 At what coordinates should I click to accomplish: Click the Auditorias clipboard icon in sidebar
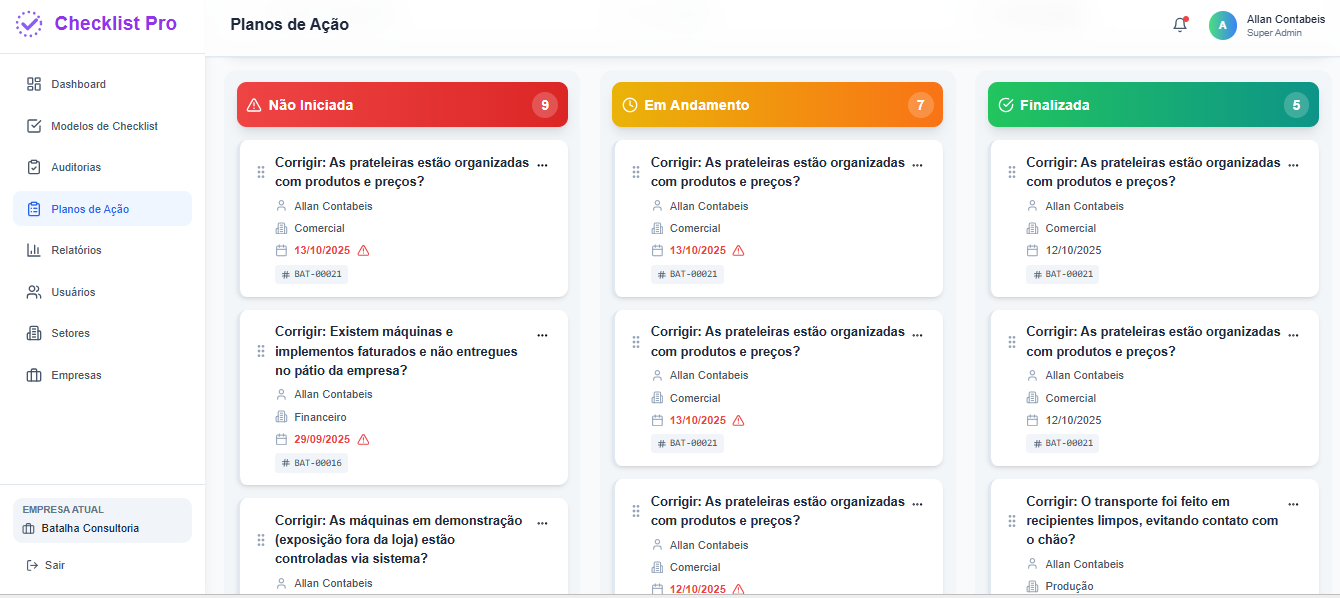pyautogui.click(x=34, y=167)
